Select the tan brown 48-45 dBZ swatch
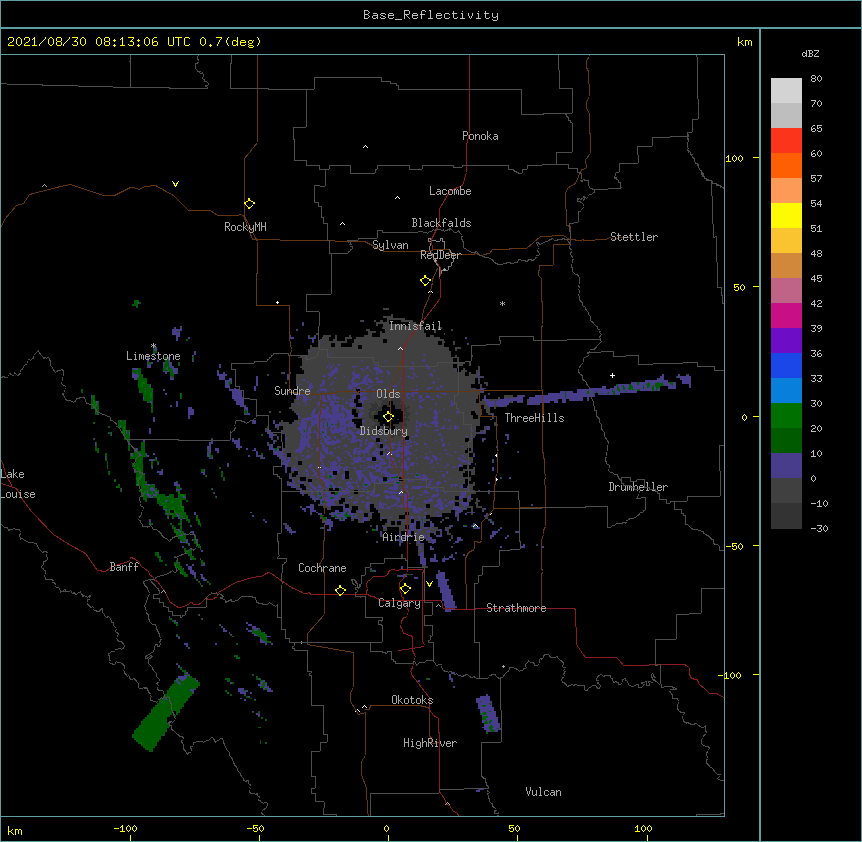 pos(786,266)
